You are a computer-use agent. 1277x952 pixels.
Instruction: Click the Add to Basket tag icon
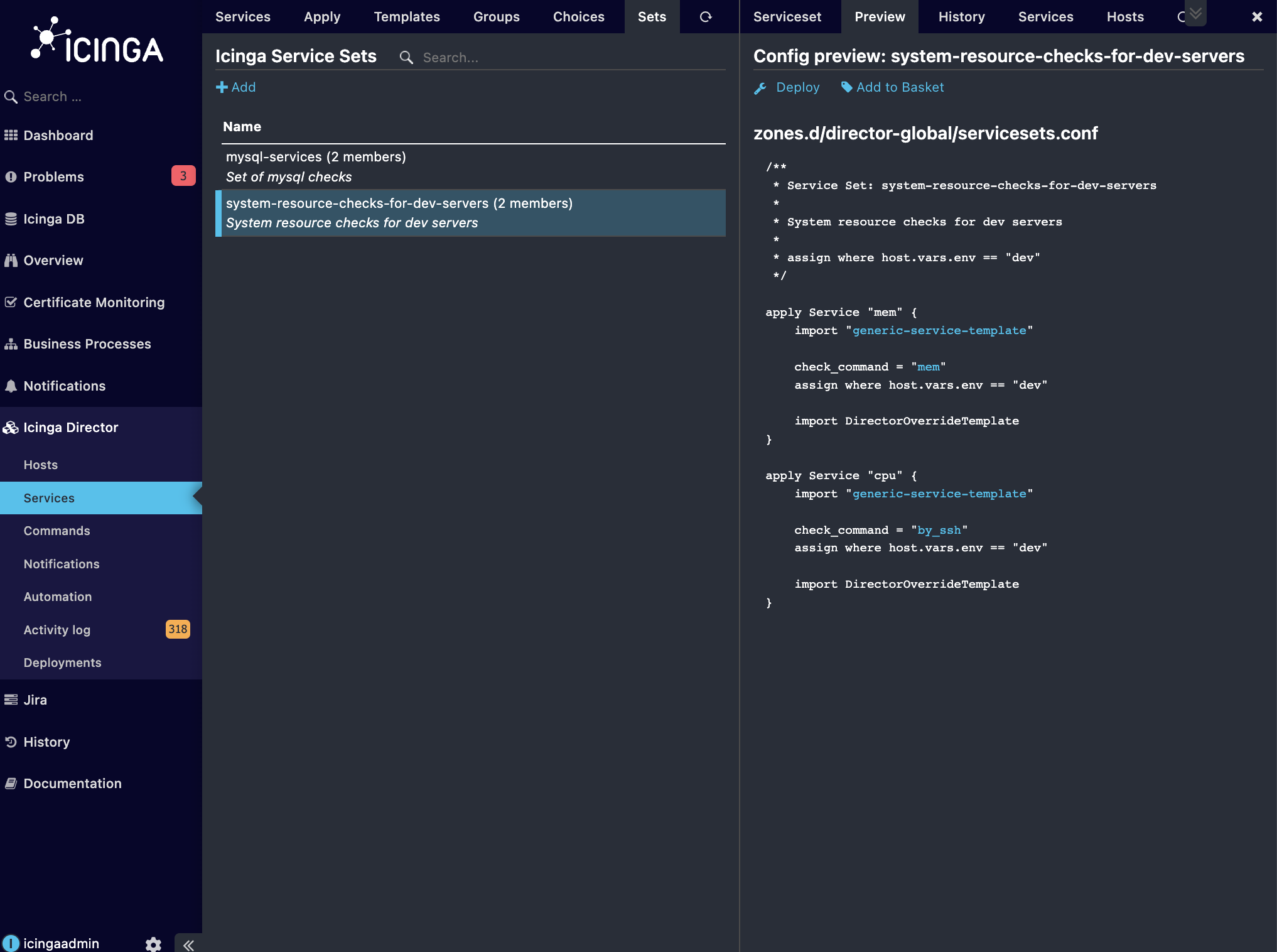[847, 87]
